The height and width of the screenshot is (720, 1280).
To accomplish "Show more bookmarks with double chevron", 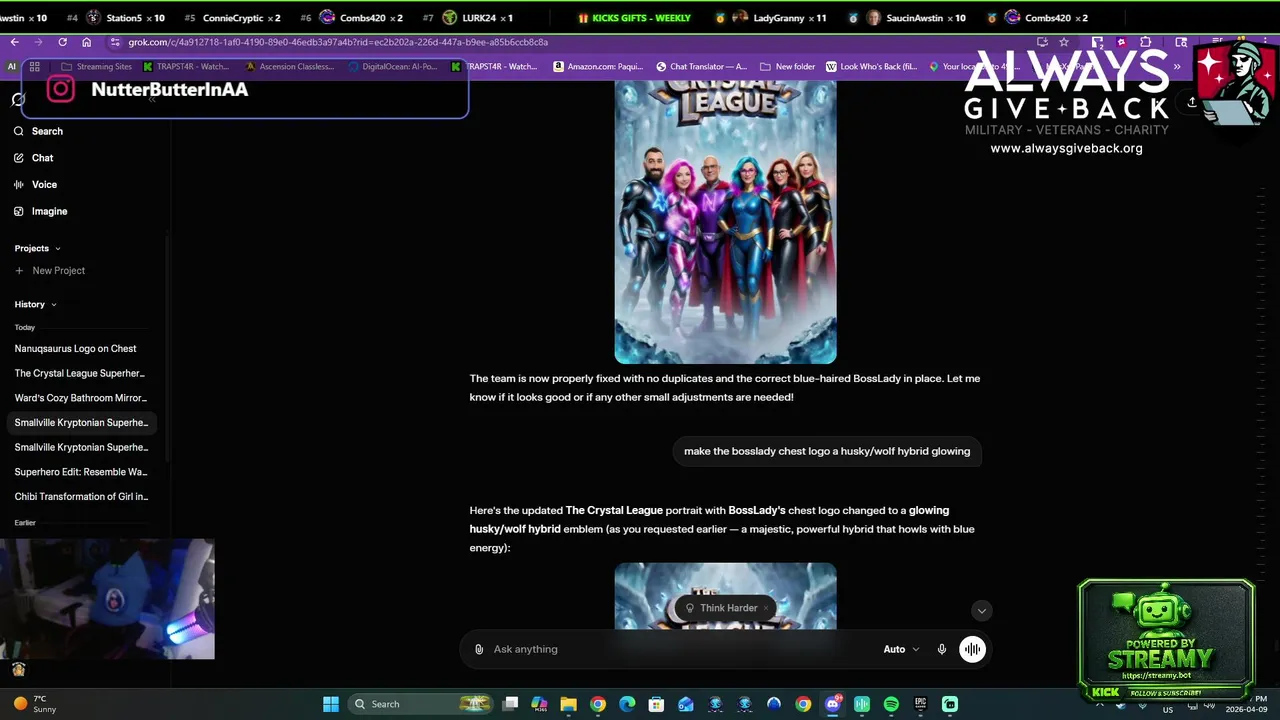I will [x=1177, y=67].
